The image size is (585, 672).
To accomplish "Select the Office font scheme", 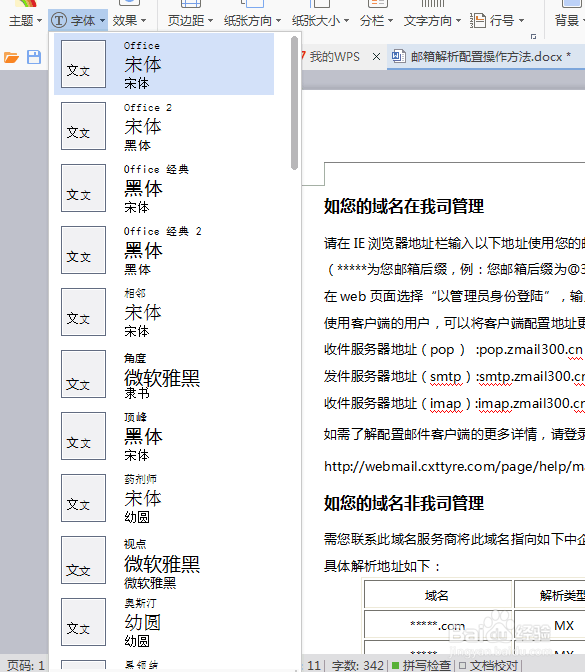I will click(x=164, y=64).
